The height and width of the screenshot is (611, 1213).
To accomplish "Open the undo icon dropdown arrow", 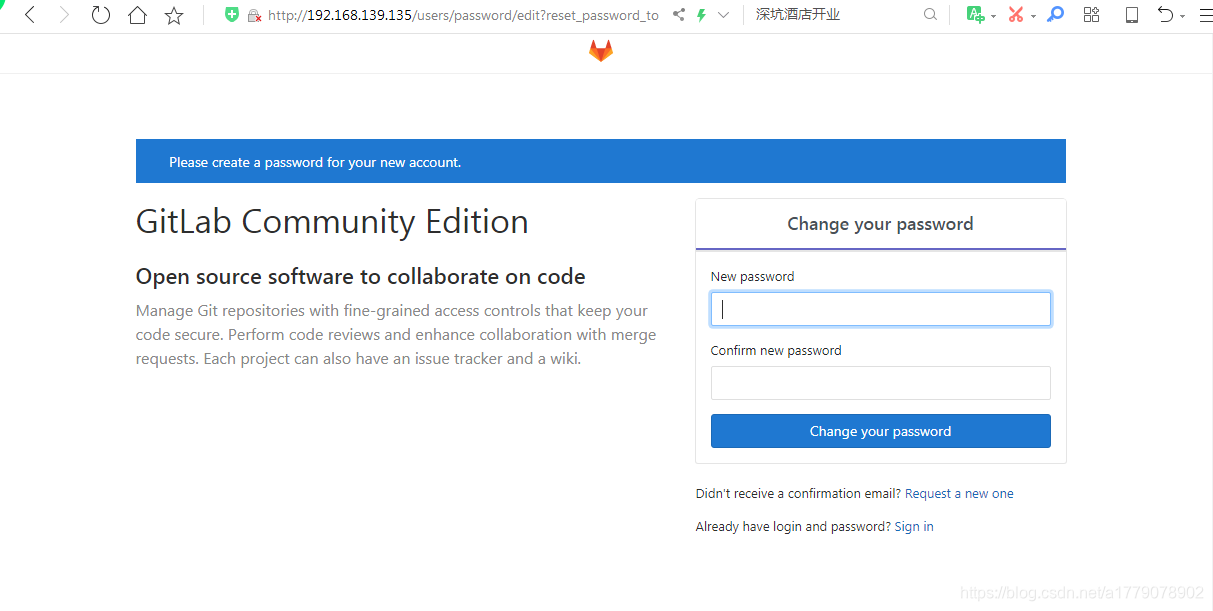I will [x=1182, y=16].
